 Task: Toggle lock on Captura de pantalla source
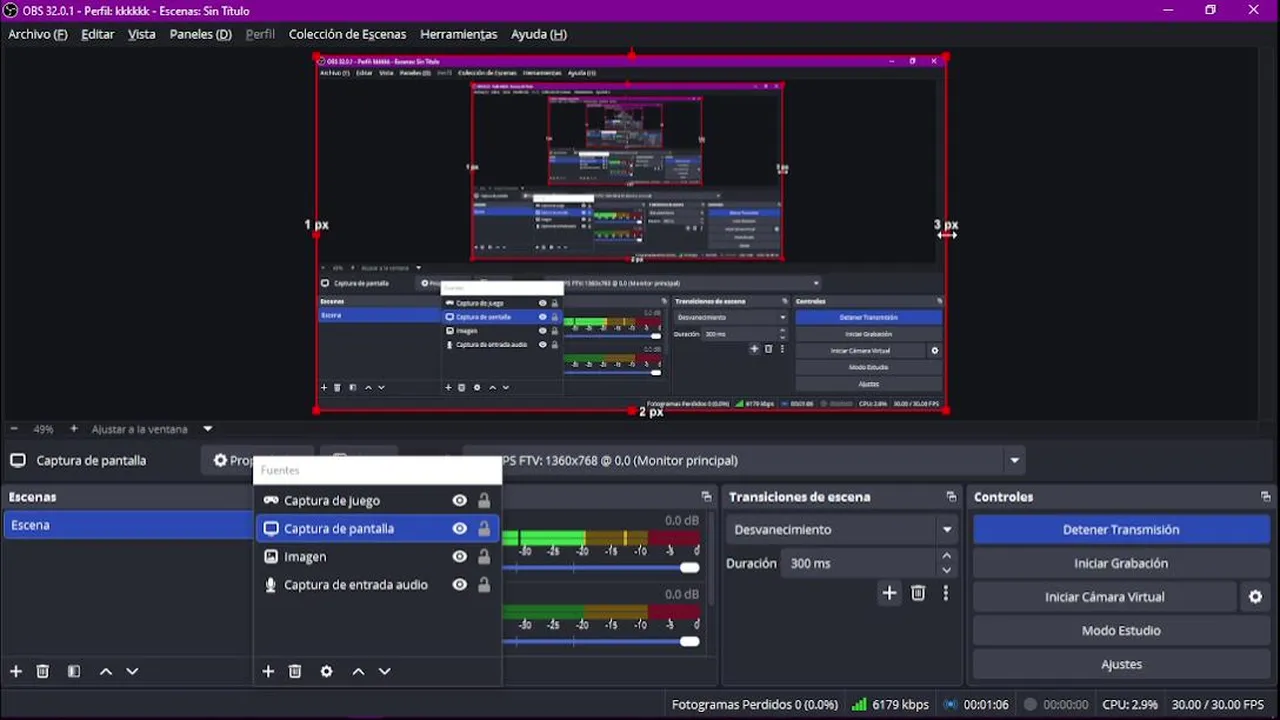click(x=484, y=529)
